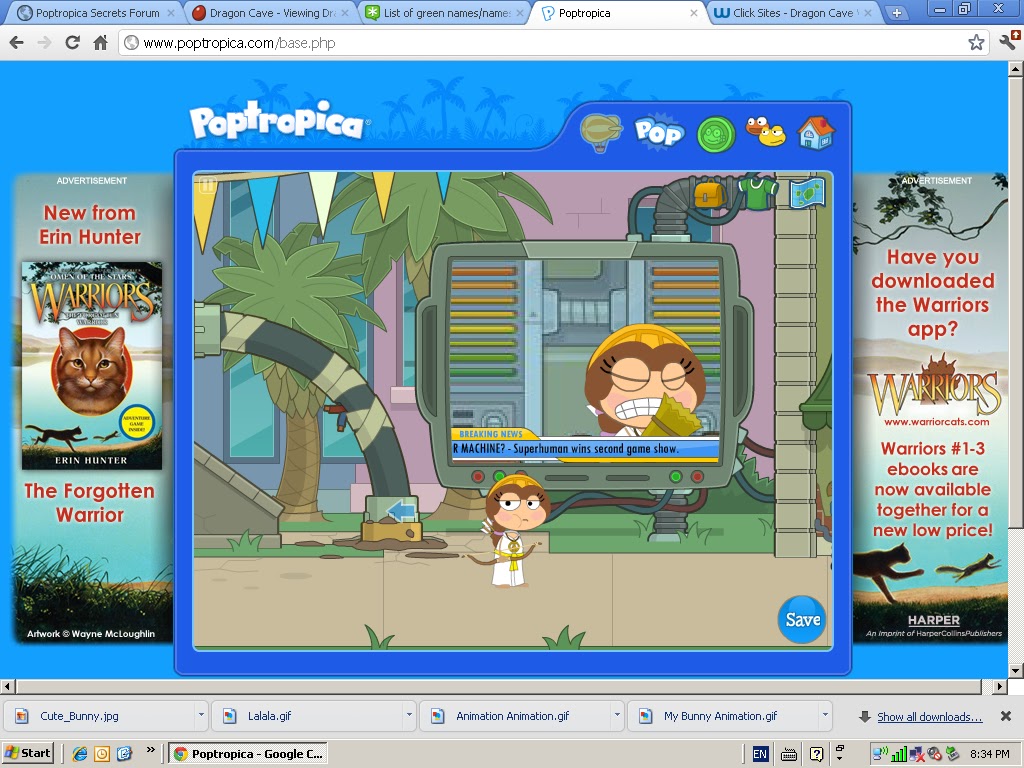Open the Chrome wrench menu
This screenshot has width=1024, height=768.
1010,41
